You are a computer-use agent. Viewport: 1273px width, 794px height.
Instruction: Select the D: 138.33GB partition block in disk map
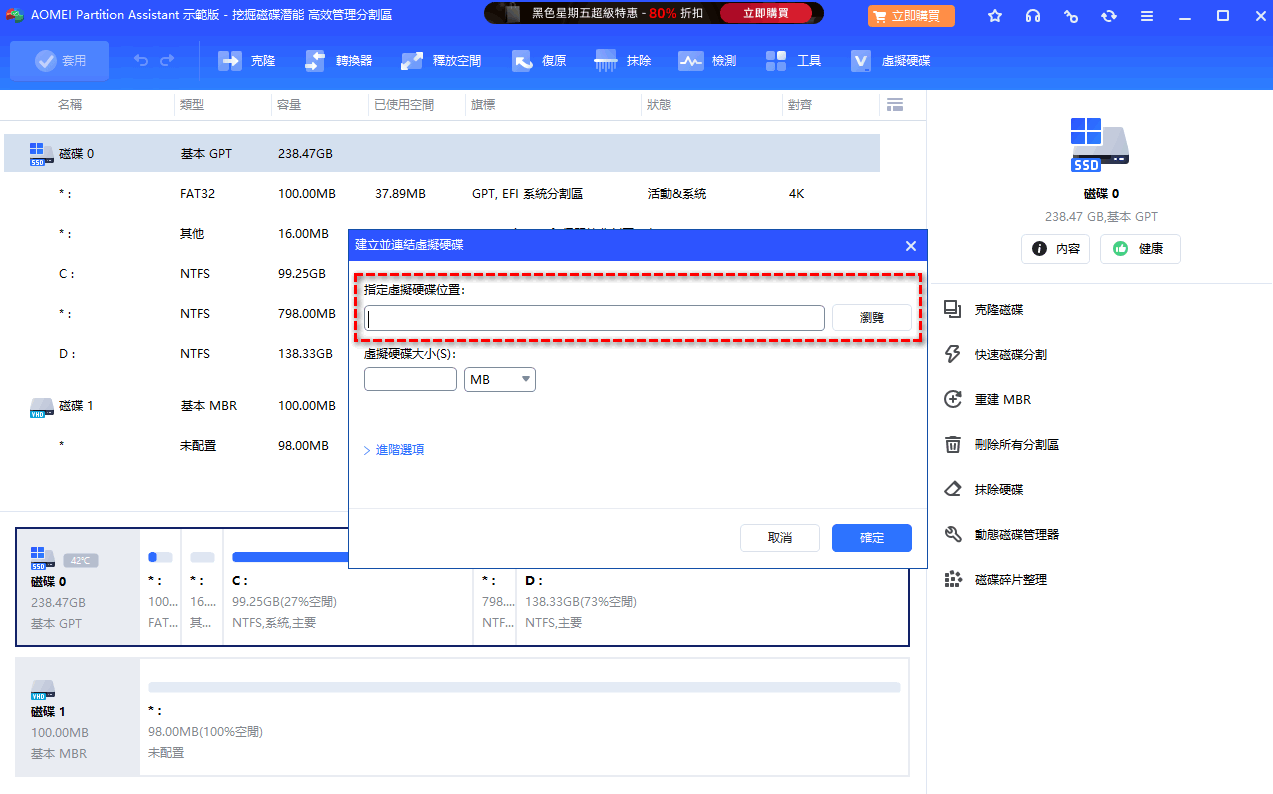click(712, 587)
